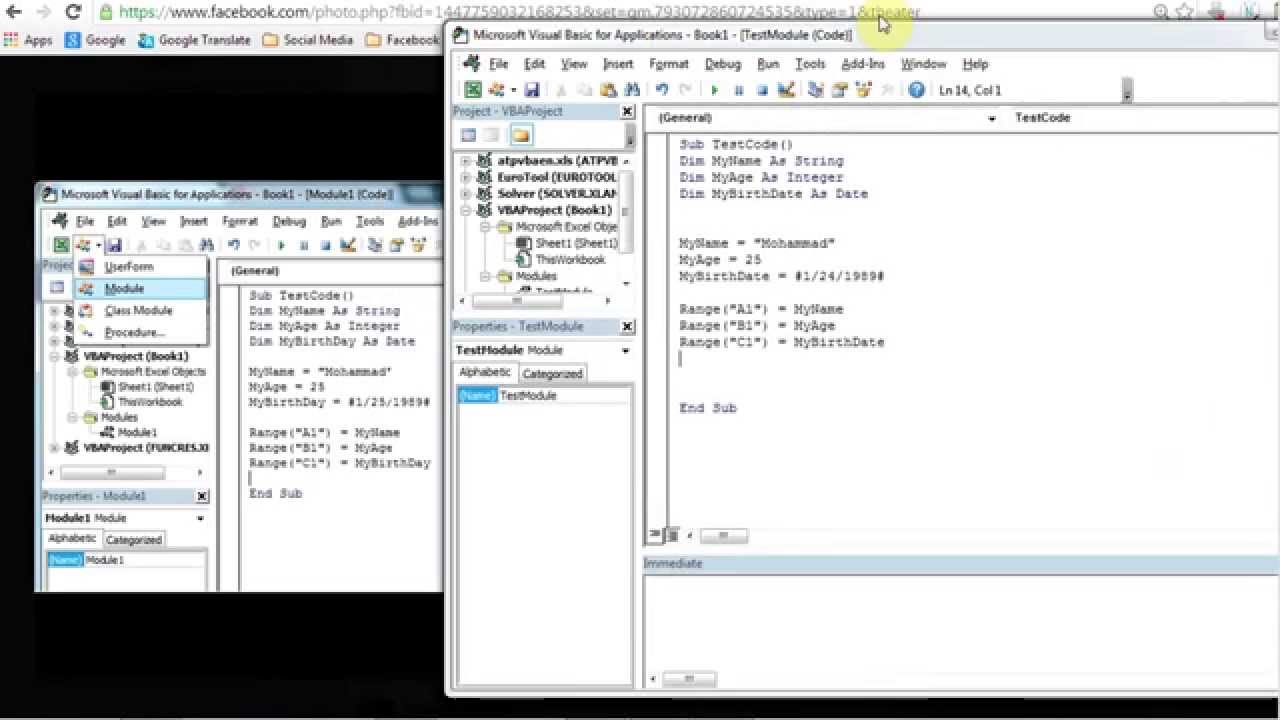Select Sheet1 (Sheet1) in TestModule project tree

click(568, 243)
